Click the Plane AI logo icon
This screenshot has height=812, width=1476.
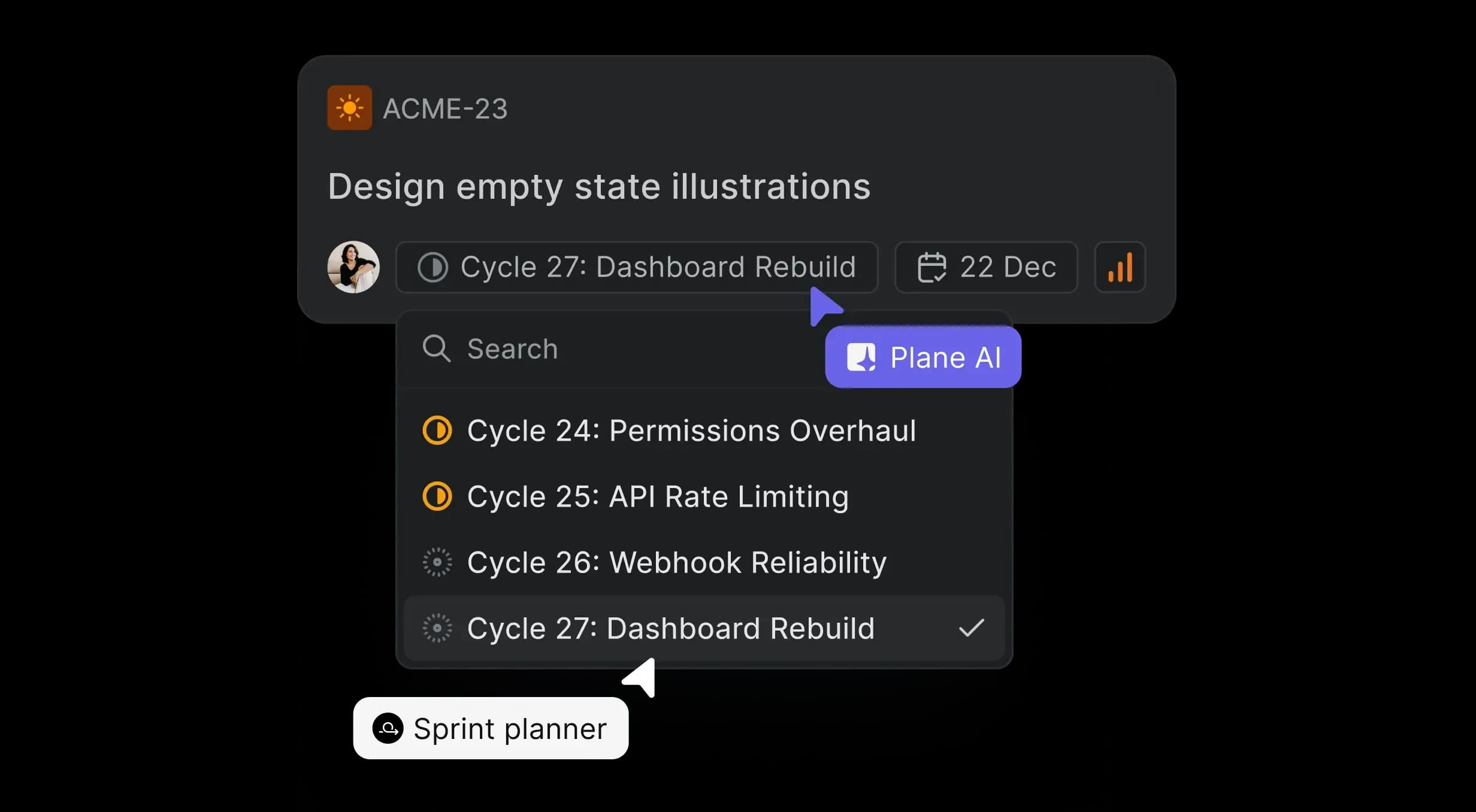coord(861,356)
